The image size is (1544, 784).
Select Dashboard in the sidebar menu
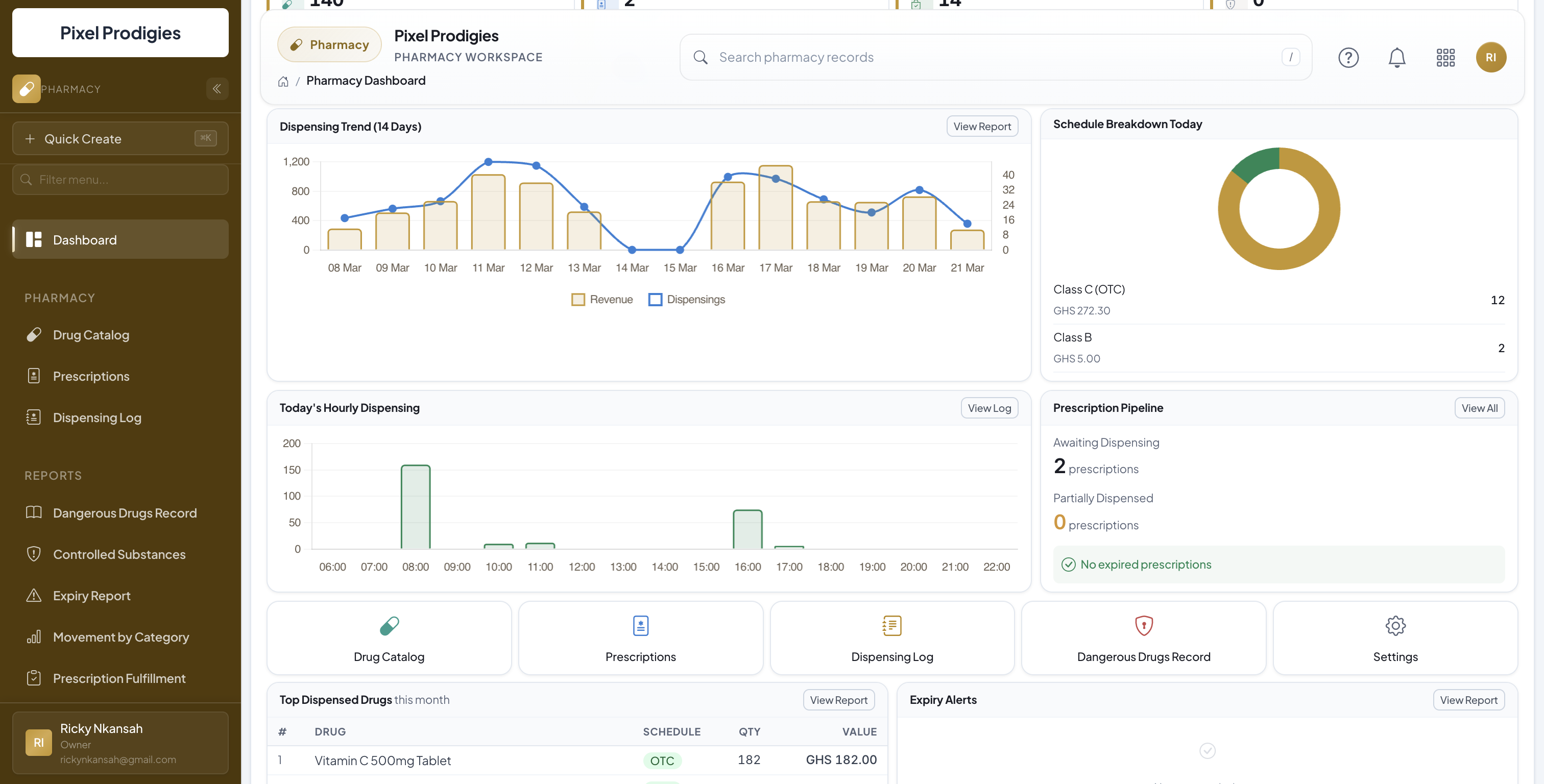coord(84,240)
